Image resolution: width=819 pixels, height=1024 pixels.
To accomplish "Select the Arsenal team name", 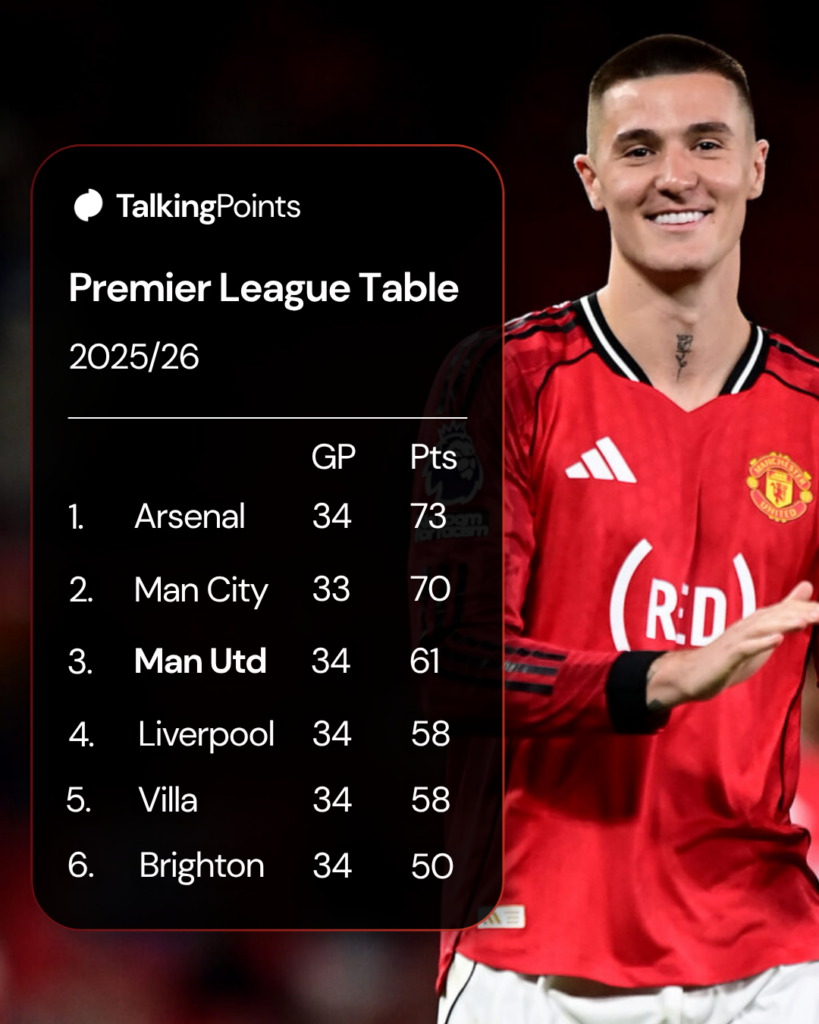I will (190, 517).
